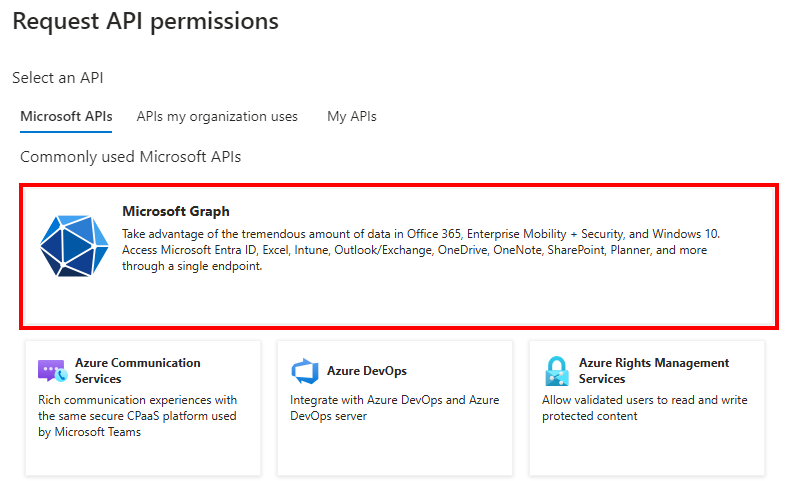
Task: Click the Microsoft Graph title
Action: click(175, 211)
